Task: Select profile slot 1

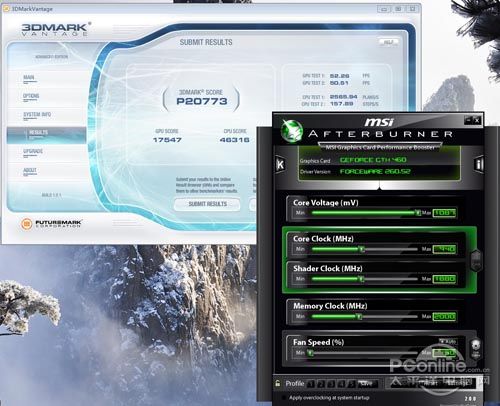Action: (x=310, y=384)
